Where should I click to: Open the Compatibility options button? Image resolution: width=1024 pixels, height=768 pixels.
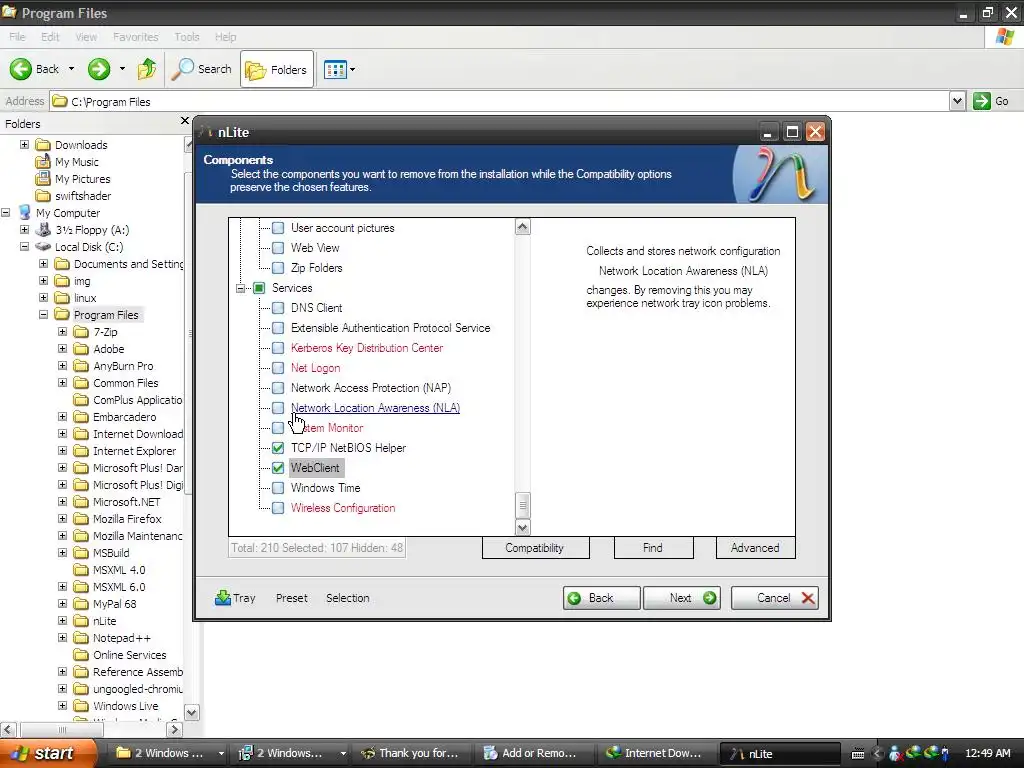point(535,547)
